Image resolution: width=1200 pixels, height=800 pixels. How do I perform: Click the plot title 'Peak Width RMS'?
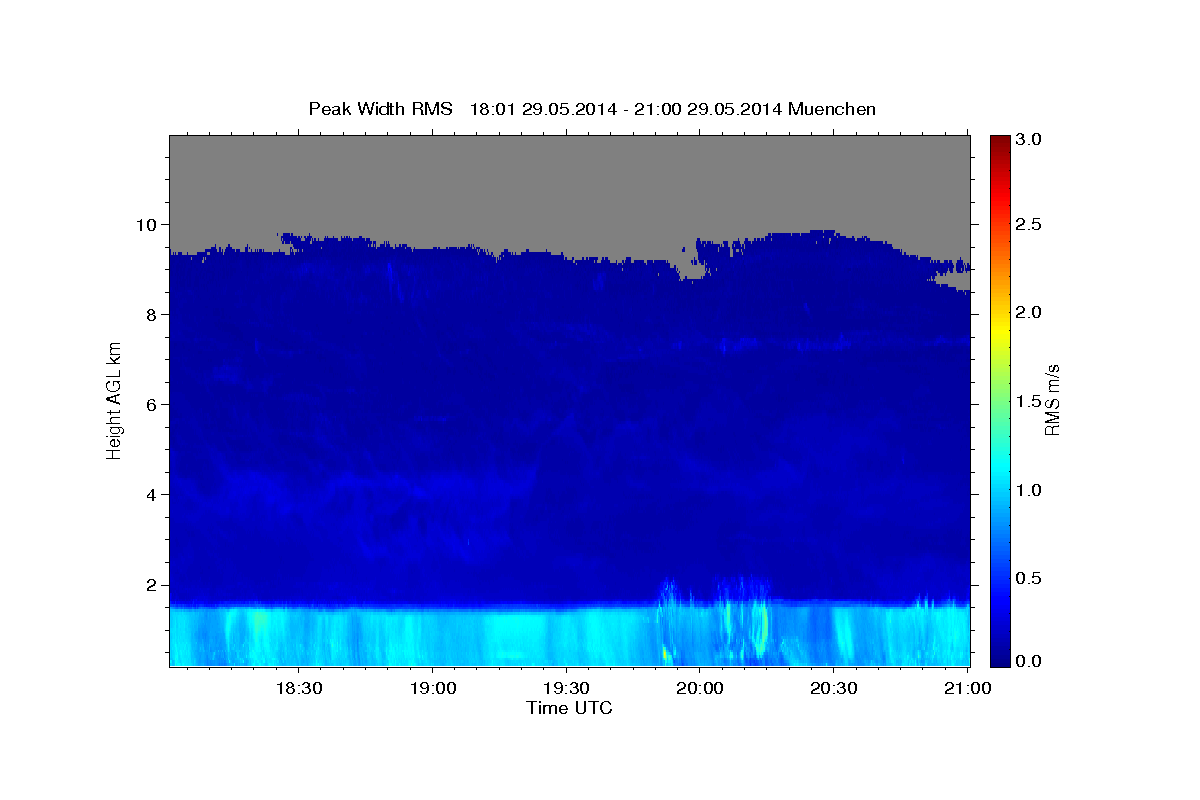tap(380, 109)
